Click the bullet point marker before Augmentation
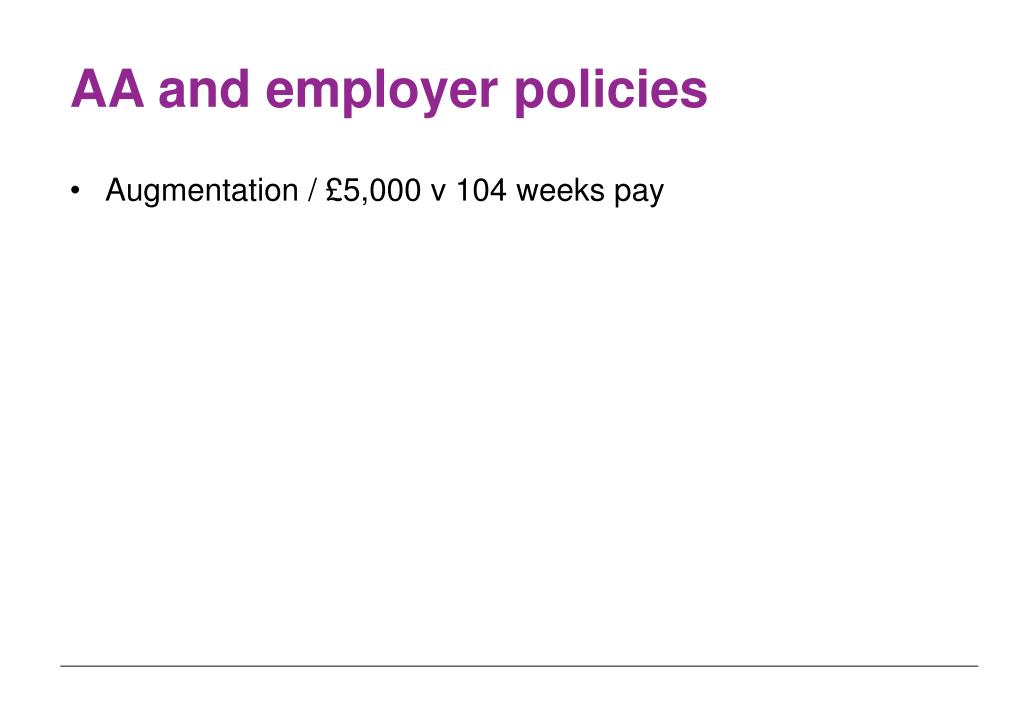The width and height of the screenshot is (1023, 708). (x=76, y=191)
